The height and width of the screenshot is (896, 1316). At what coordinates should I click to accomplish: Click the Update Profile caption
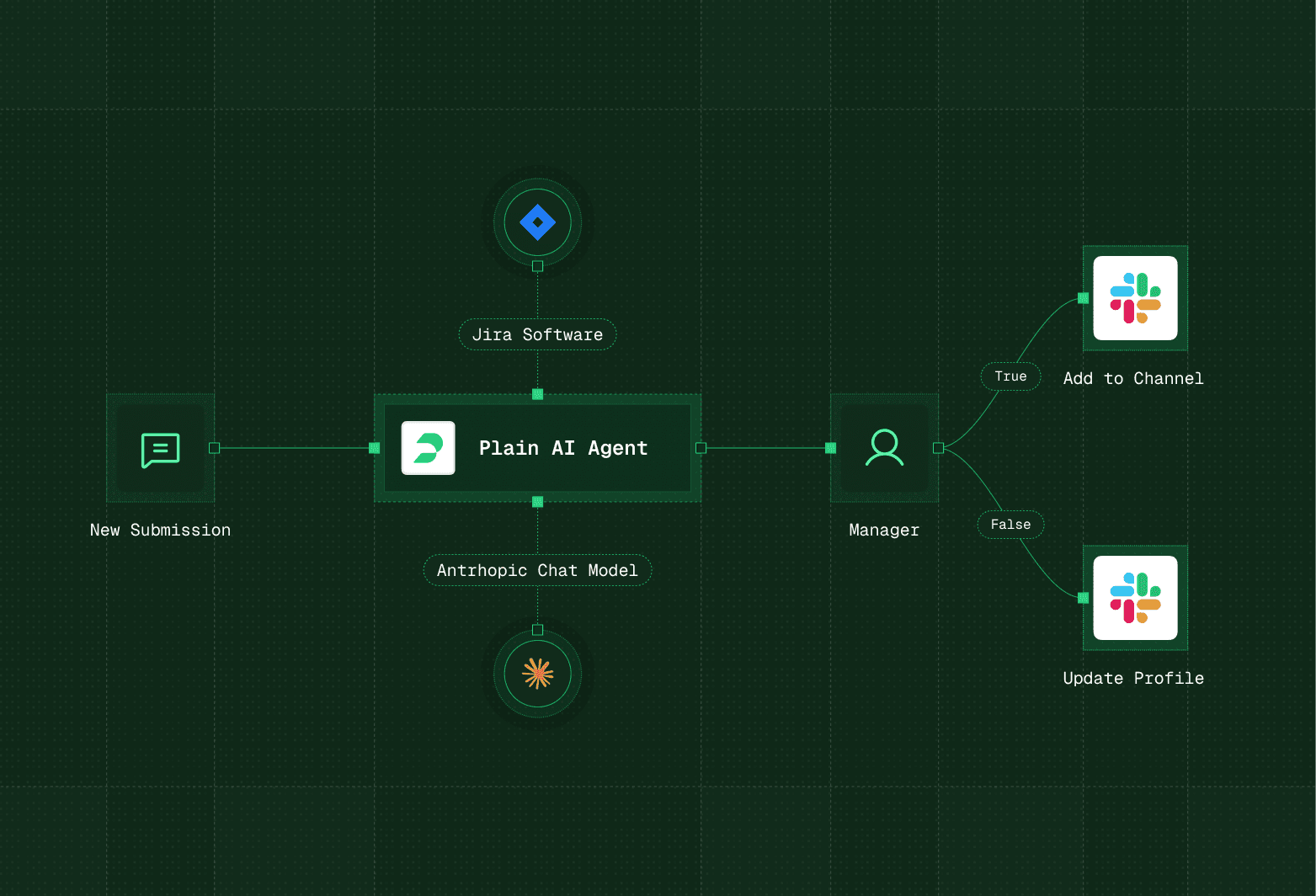(x=1133, y=678)
